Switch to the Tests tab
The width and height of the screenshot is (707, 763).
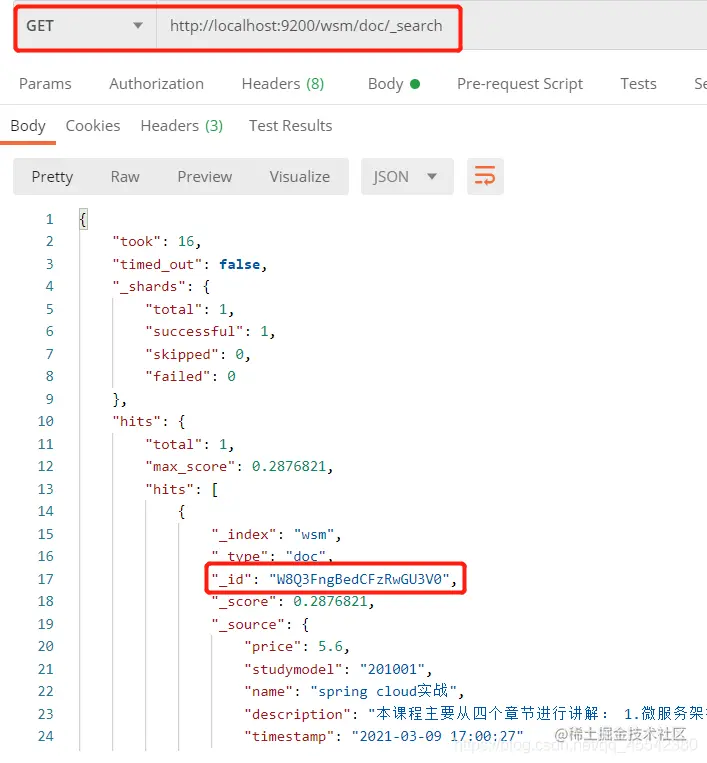(x=638, y=84)
